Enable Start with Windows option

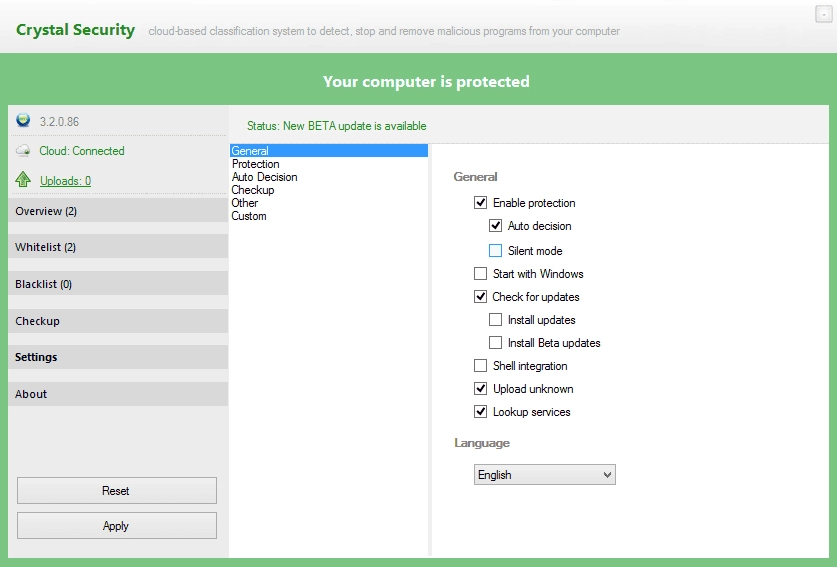(480, 273)
